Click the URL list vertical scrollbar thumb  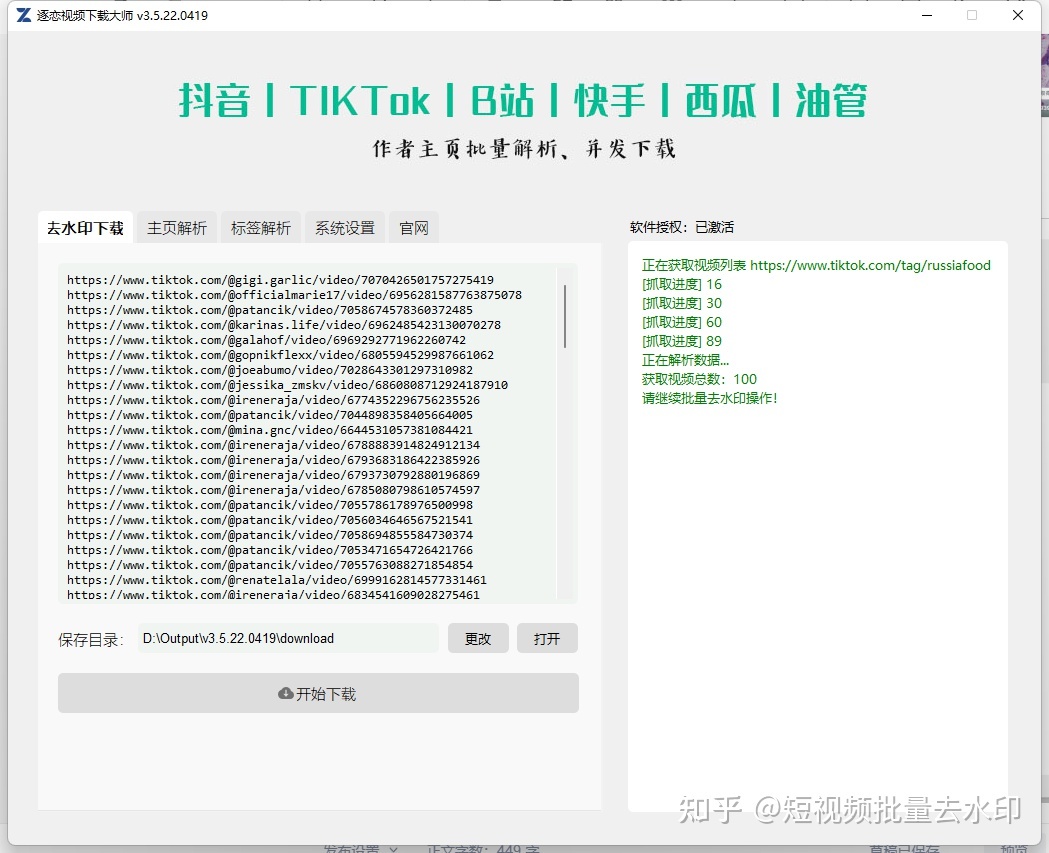coord(565,316)
